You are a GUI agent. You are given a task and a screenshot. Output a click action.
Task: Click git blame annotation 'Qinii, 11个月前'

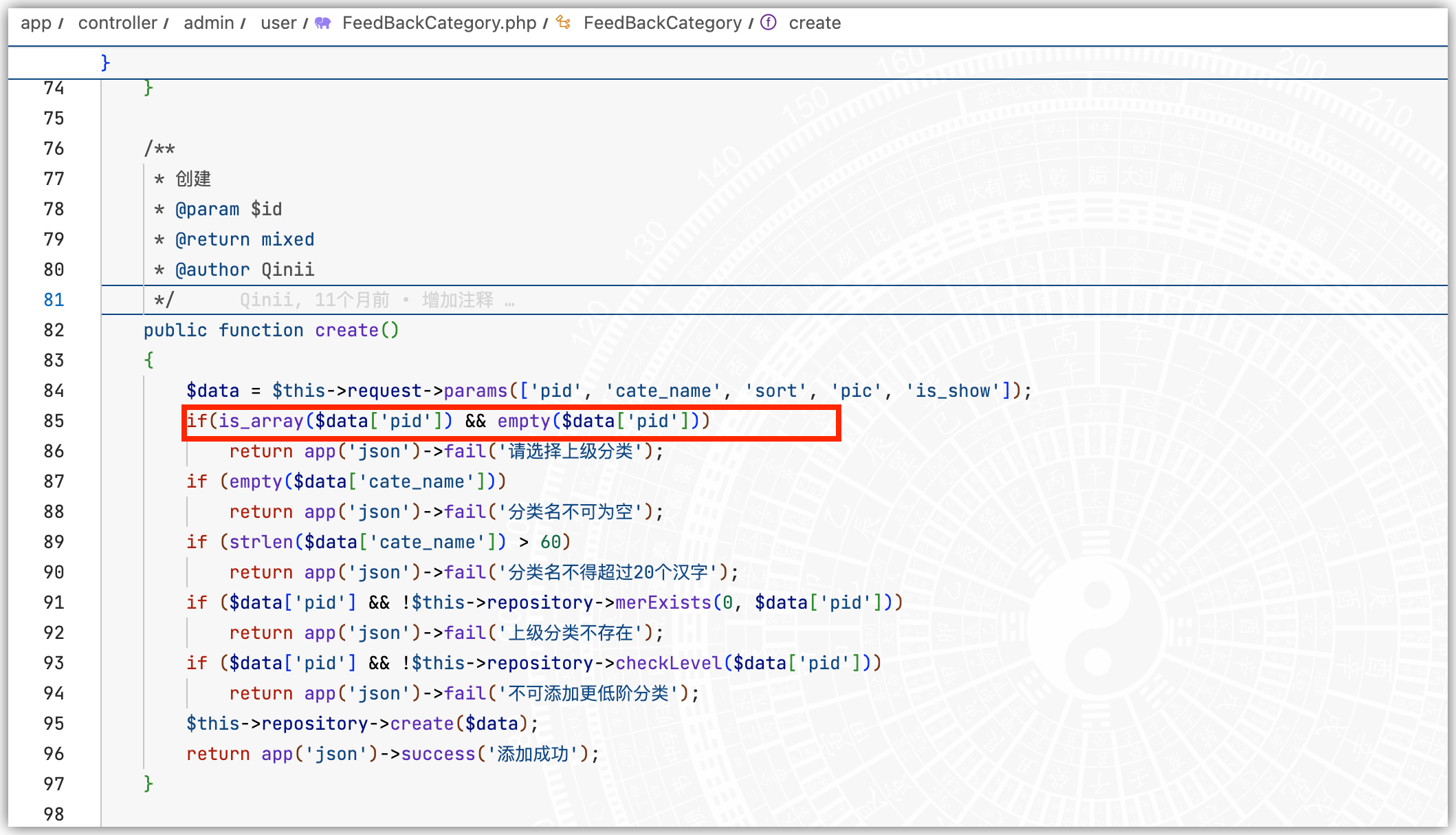(315, 300)
